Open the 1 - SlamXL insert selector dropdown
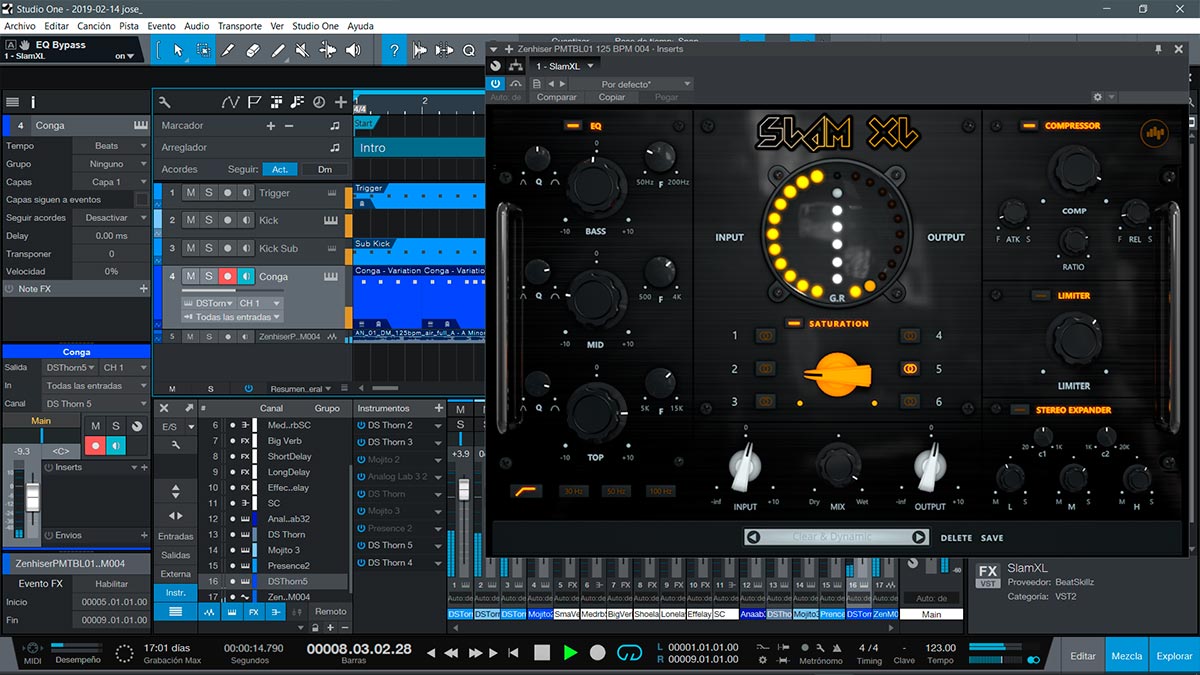 (564, 66)
